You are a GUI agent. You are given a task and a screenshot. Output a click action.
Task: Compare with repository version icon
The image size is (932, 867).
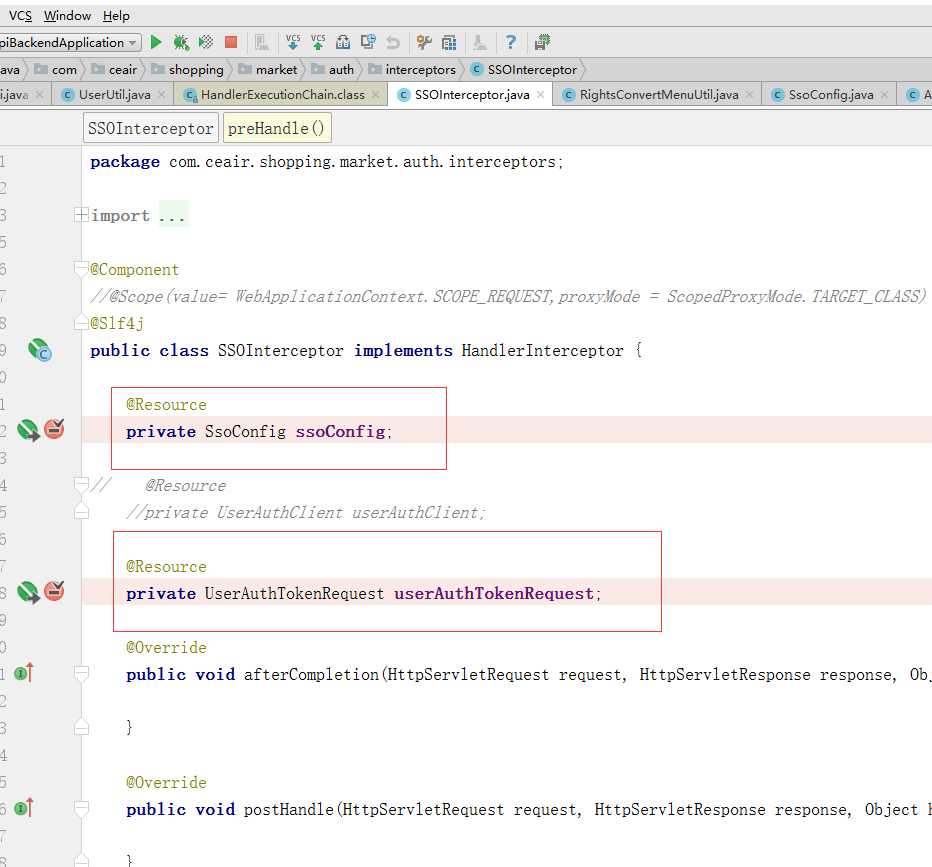coord(343,42)
